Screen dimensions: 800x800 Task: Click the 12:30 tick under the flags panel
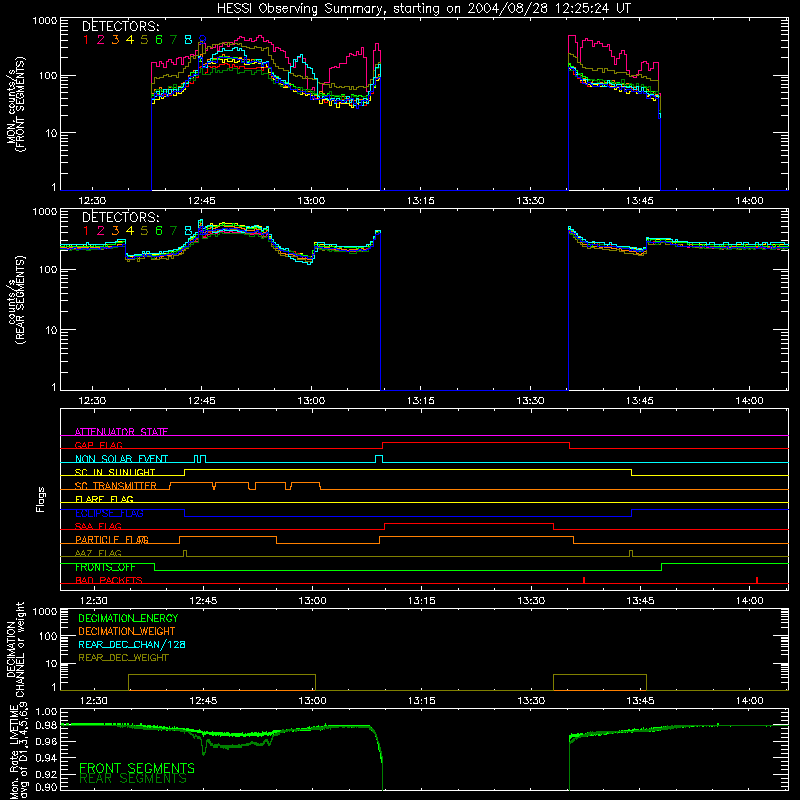point(93,601)
